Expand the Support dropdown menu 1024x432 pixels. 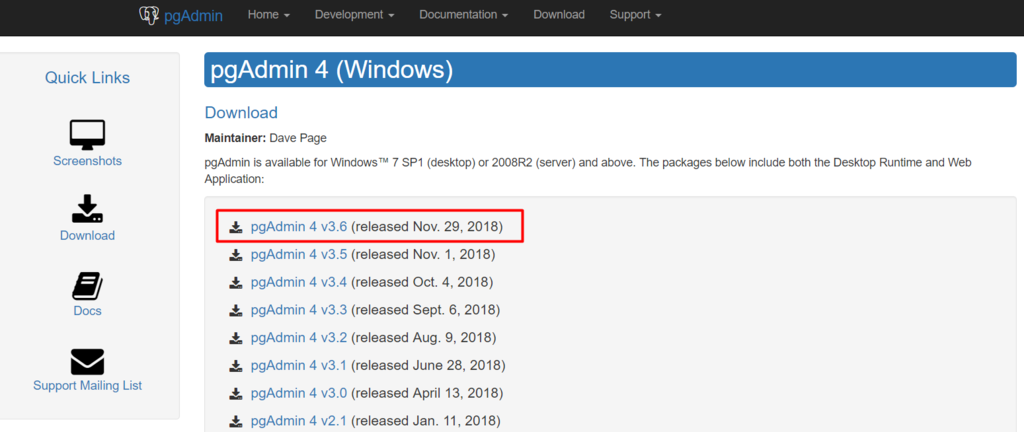point(635,14)
